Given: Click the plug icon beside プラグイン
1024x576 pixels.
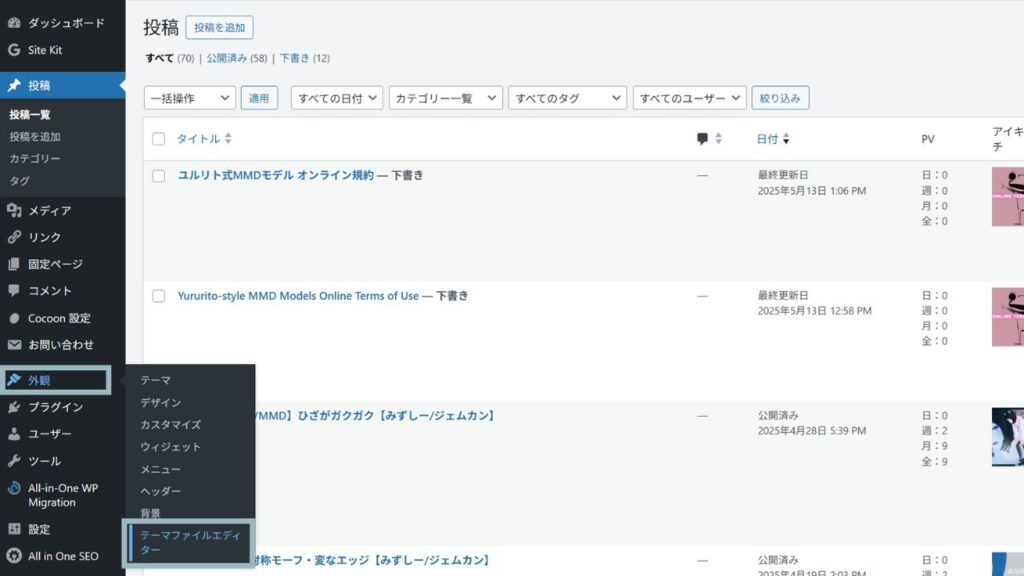Looking at the screenshot, I should [x=14, y=407].
